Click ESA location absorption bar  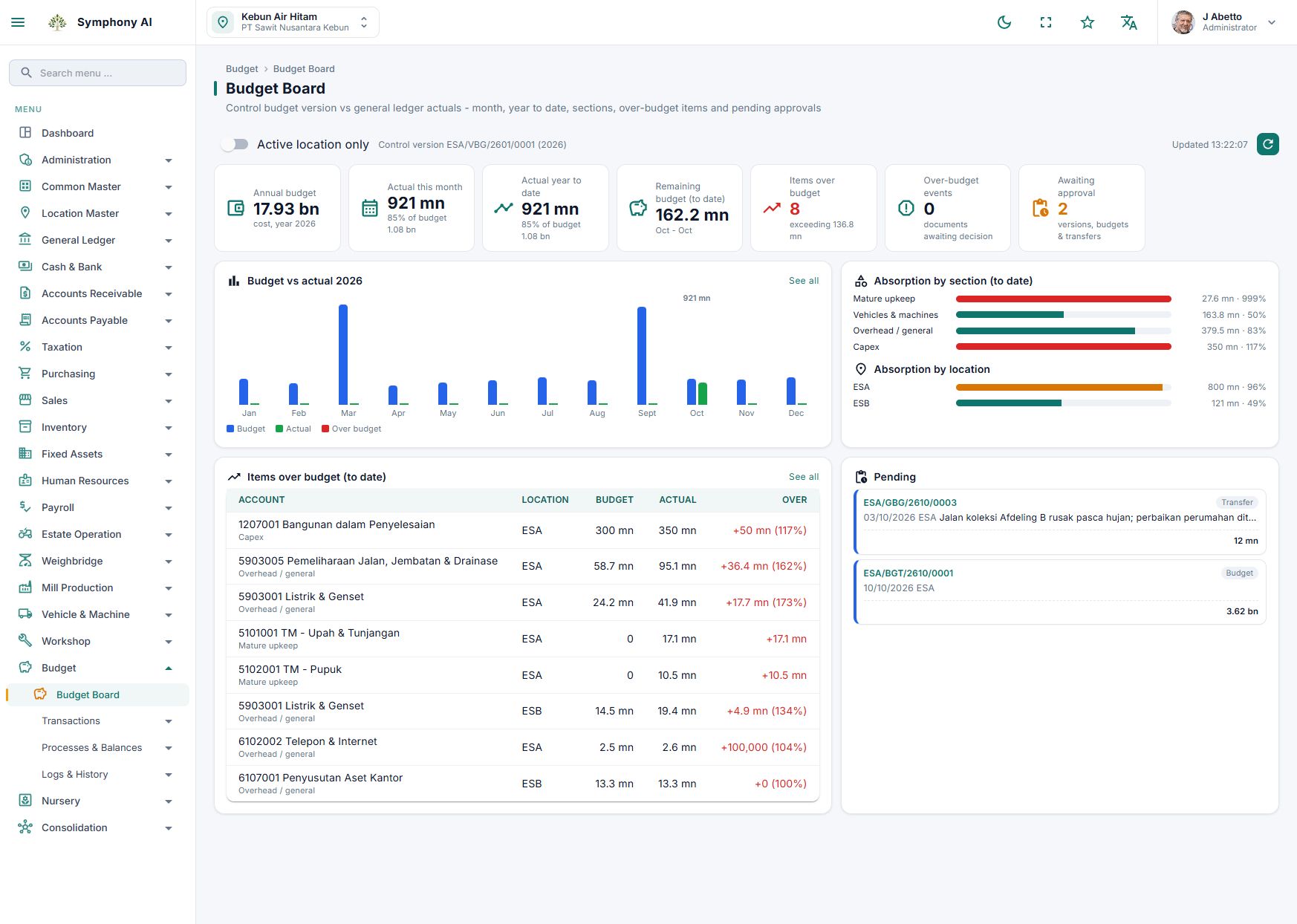1064,387
